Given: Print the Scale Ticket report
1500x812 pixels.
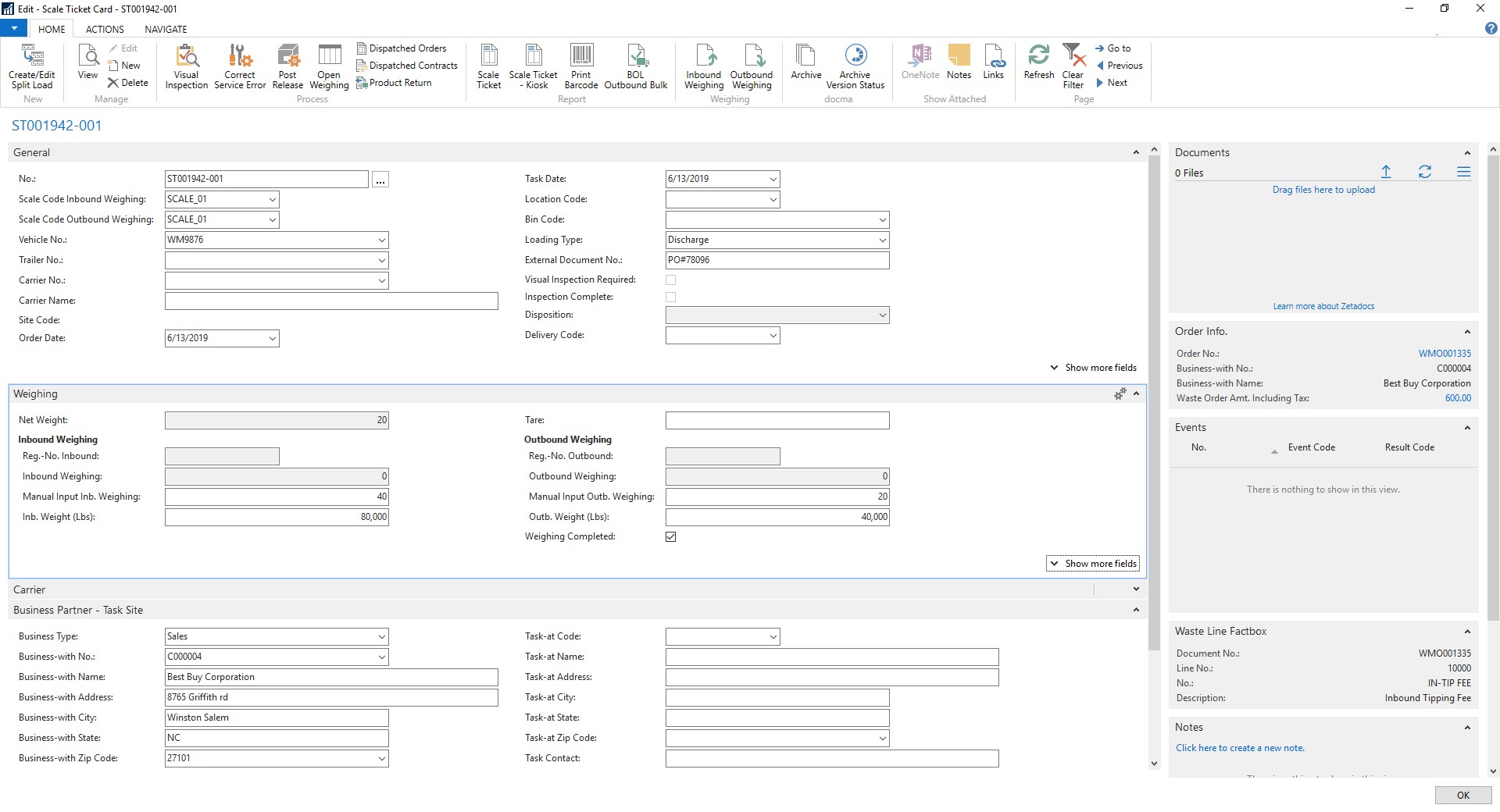Looking at the screenshot, I should [489, 67].
